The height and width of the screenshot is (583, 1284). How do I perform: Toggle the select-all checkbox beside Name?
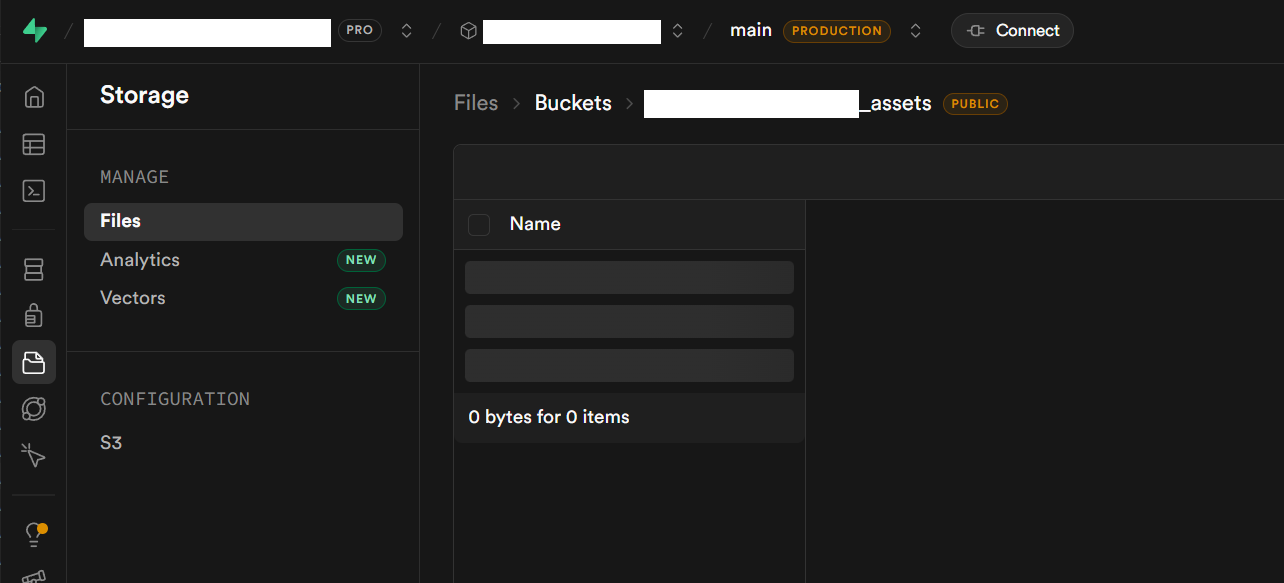coord(479,224)
